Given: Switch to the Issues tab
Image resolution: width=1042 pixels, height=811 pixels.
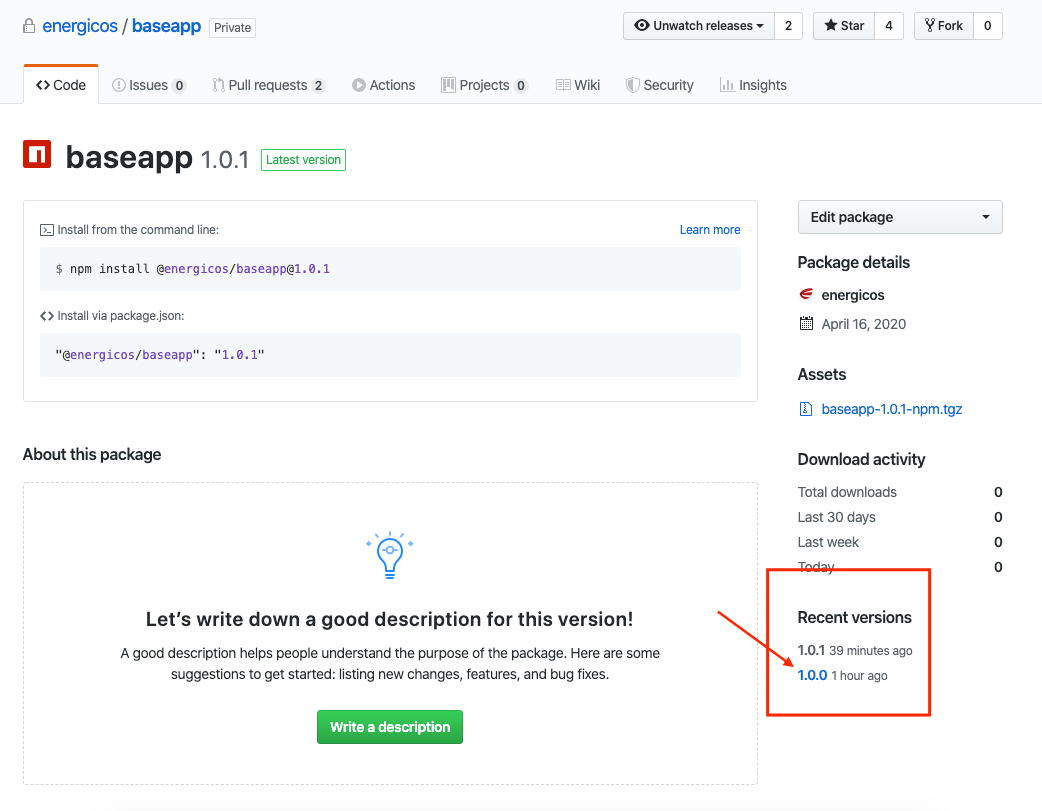Looking at the screenshot, I should [x=149, y=85].
